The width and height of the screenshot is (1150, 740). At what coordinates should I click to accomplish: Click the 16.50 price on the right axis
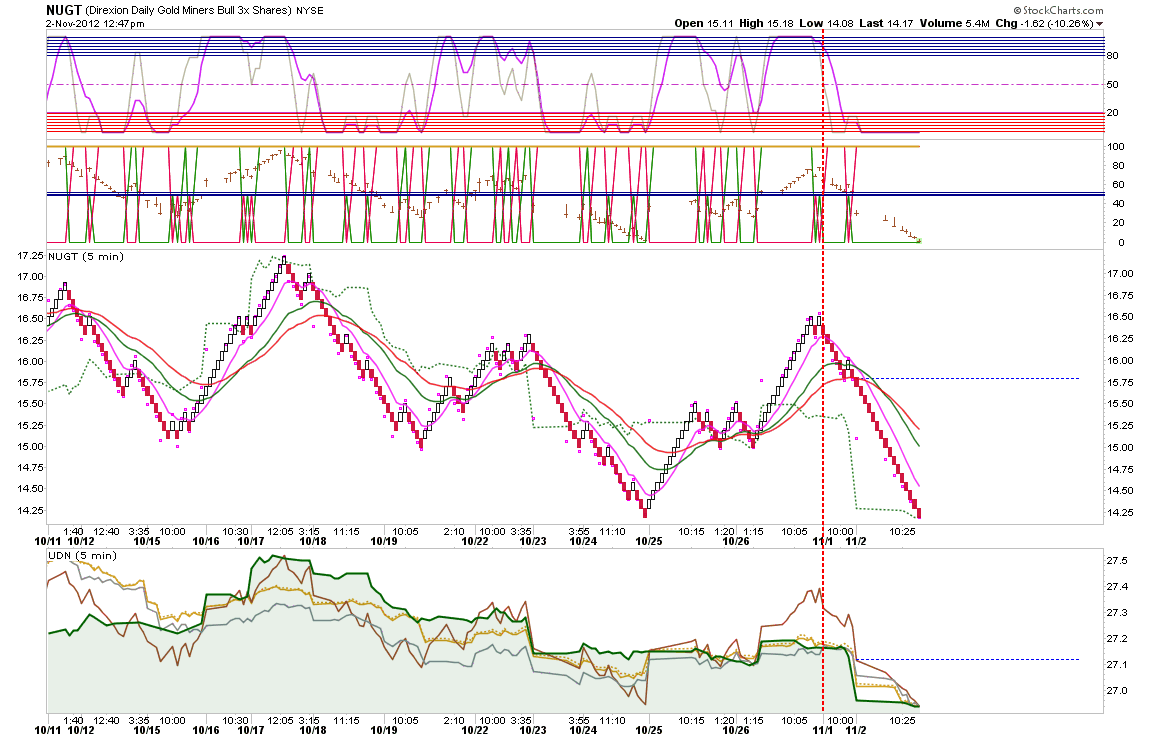(1120, 317)
